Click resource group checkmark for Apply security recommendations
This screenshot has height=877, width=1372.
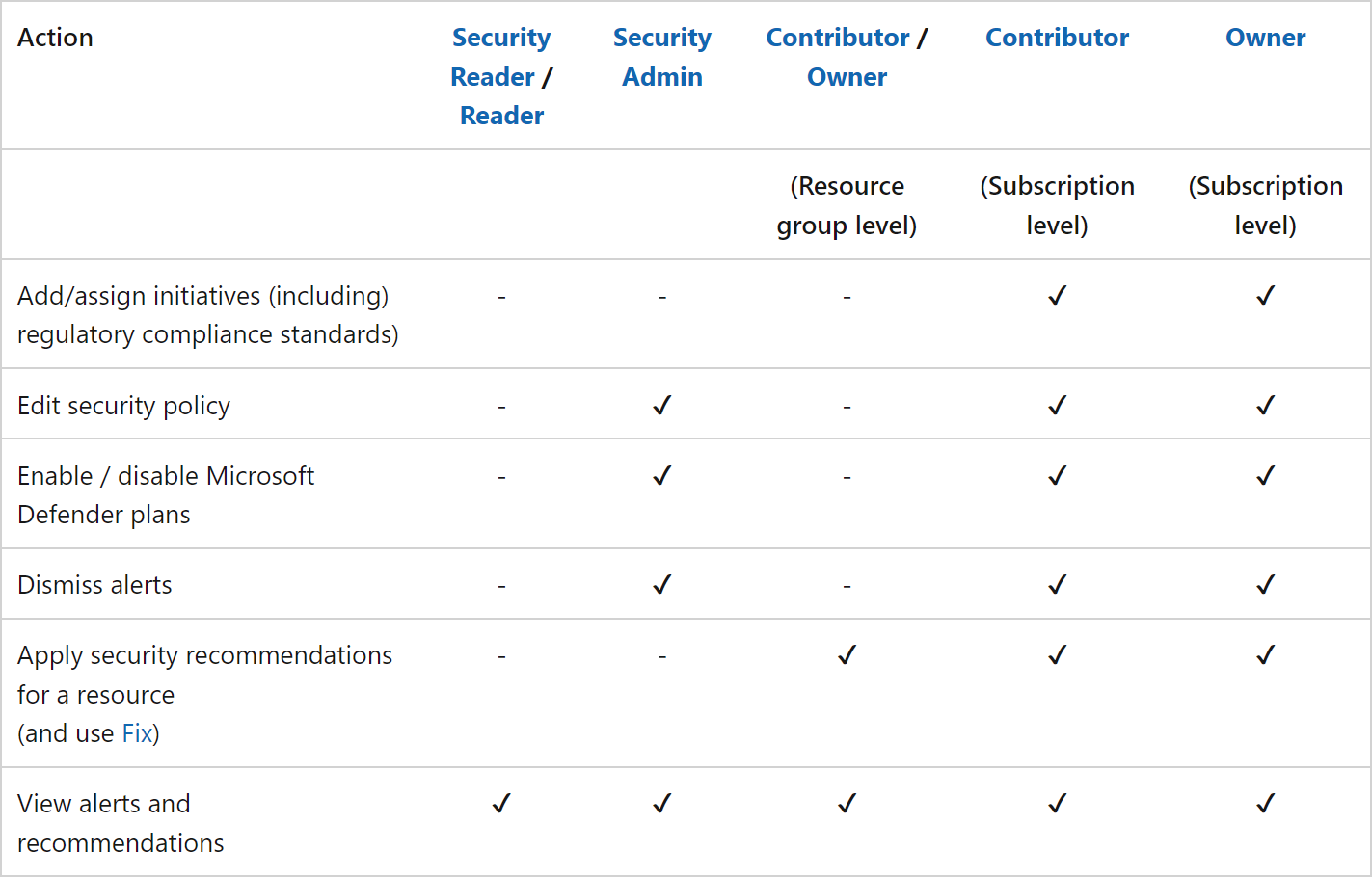point(847,655)
